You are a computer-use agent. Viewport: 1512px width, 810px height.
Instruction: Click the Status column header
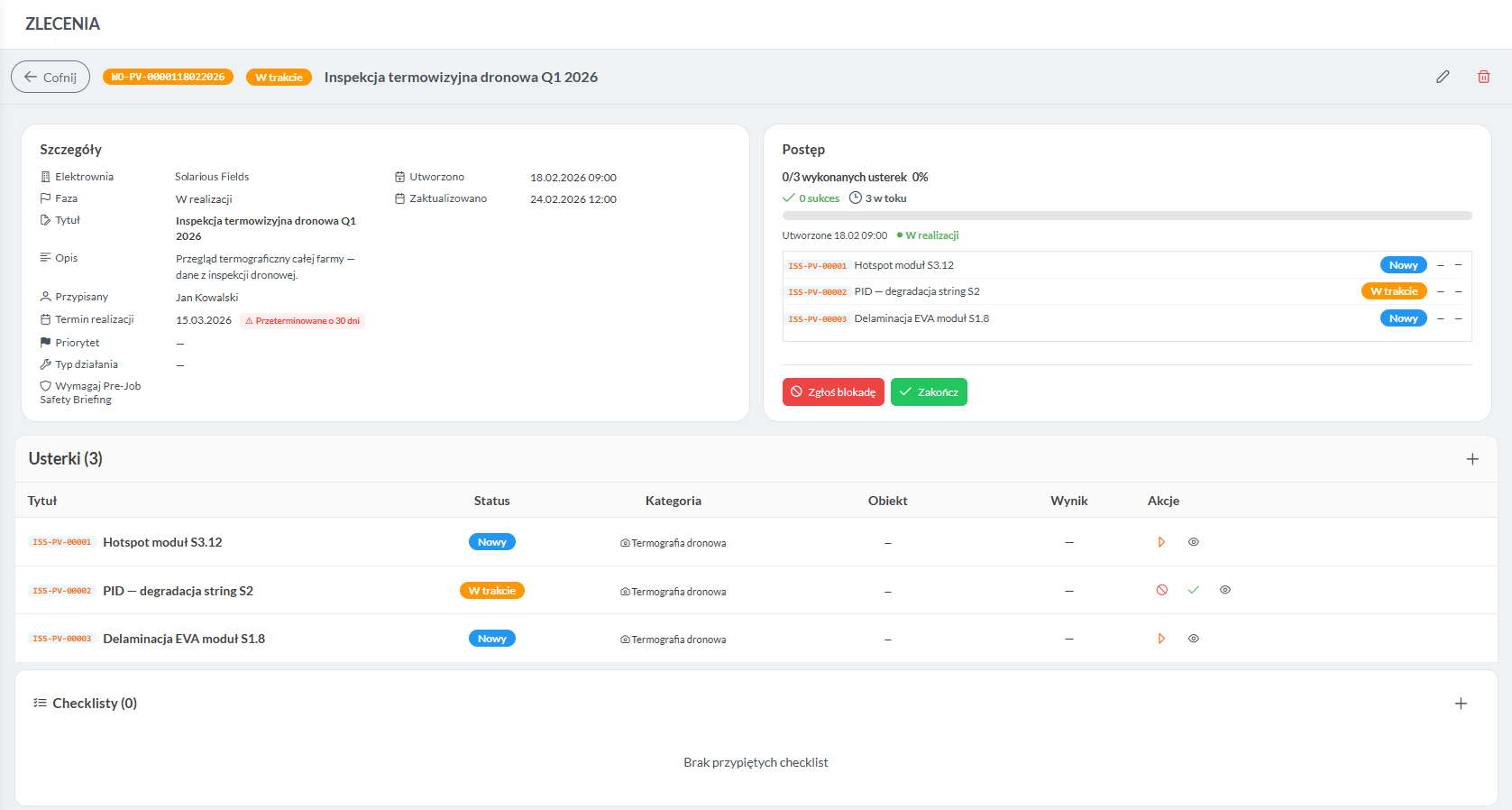click(491, 501)
